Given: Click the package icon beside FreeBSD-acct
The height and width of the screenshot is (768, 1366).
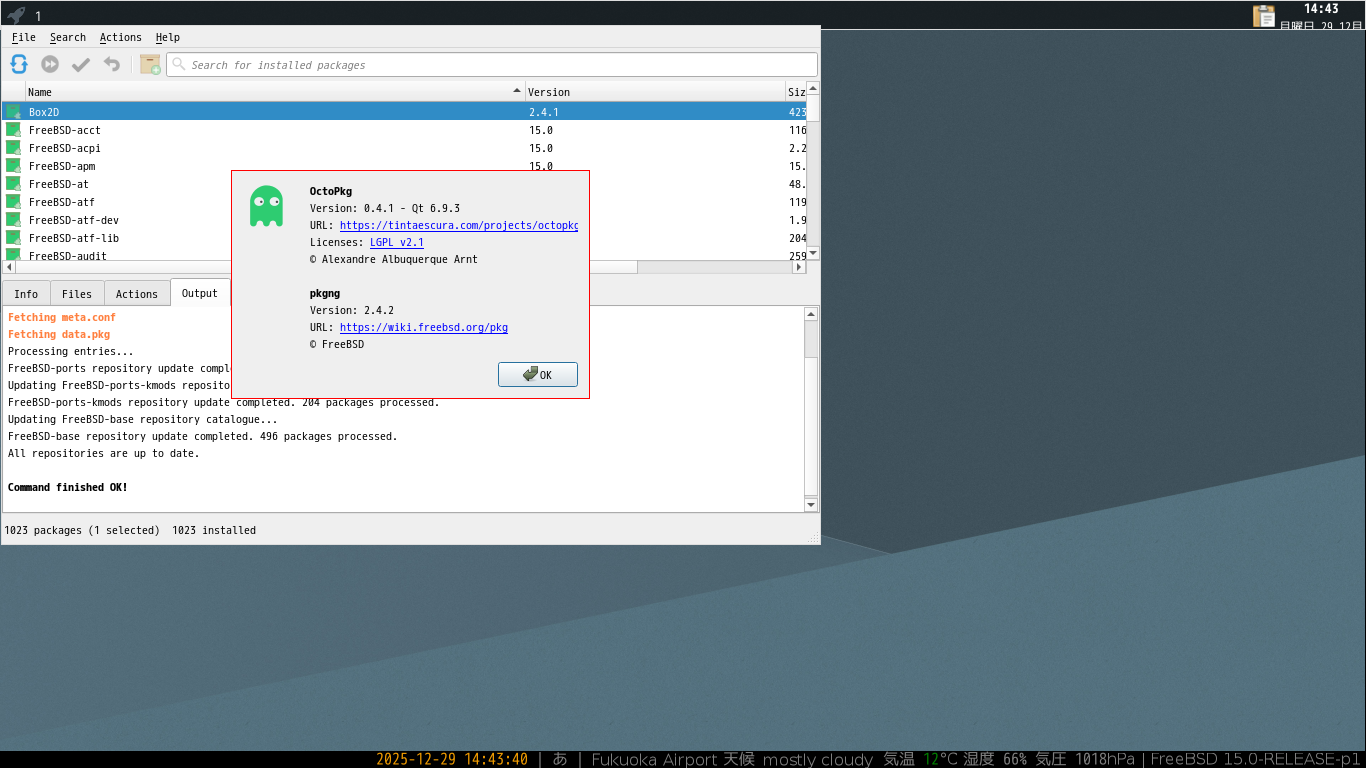Looking at the screenshot, I should pyautogui.click(x=13, y=130).
